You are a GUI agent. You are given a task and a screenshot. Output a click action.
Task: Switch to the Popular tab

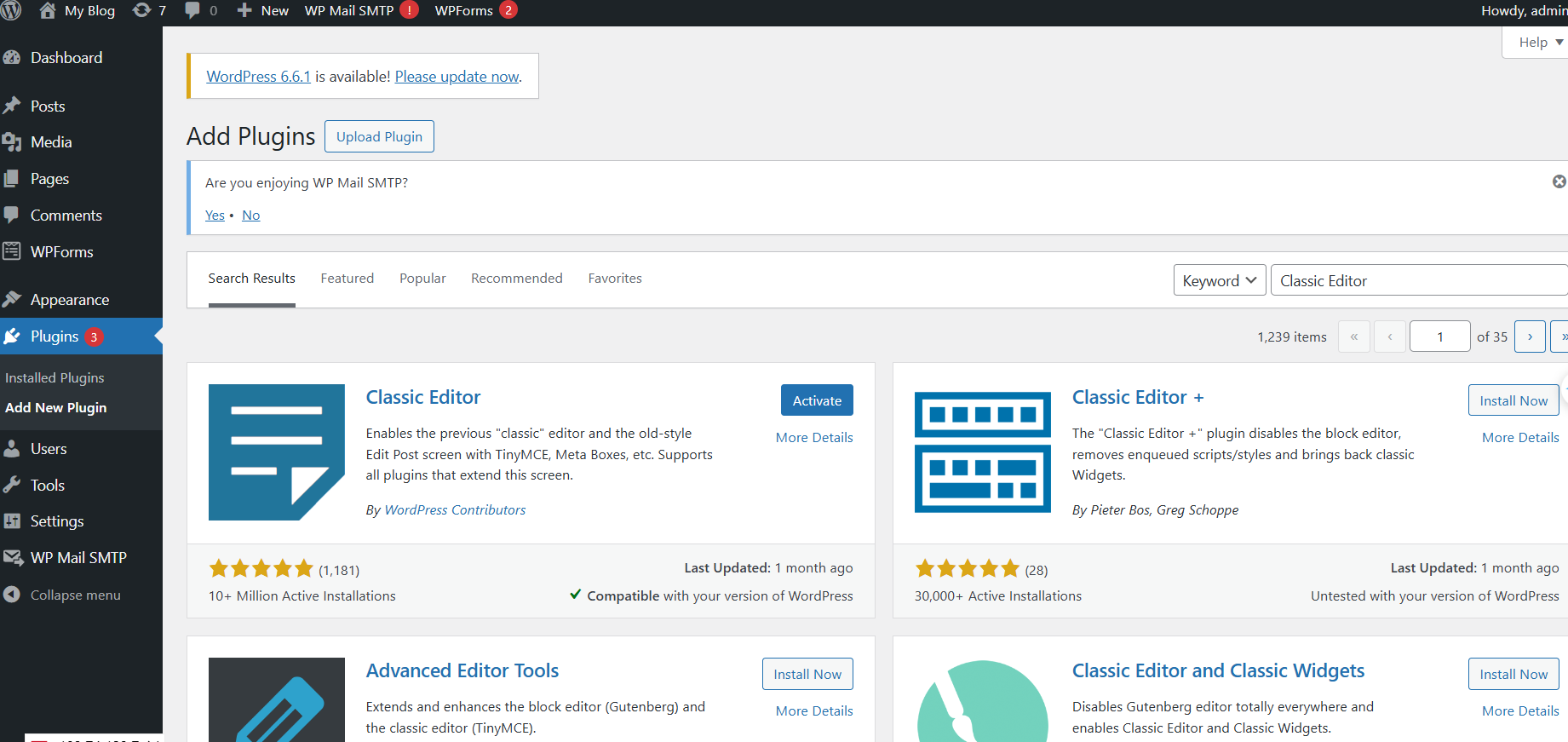coord(422,279)
